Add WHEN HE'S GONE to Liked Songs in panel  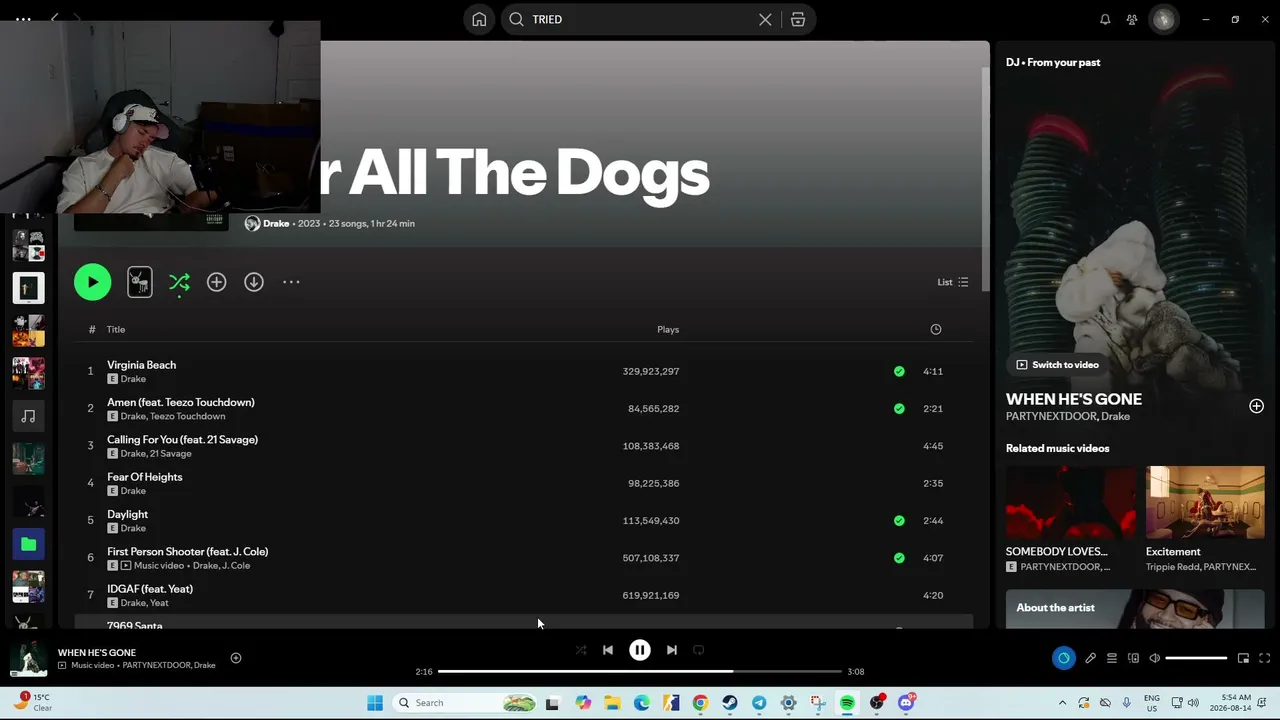click(x=1256, y=406)
